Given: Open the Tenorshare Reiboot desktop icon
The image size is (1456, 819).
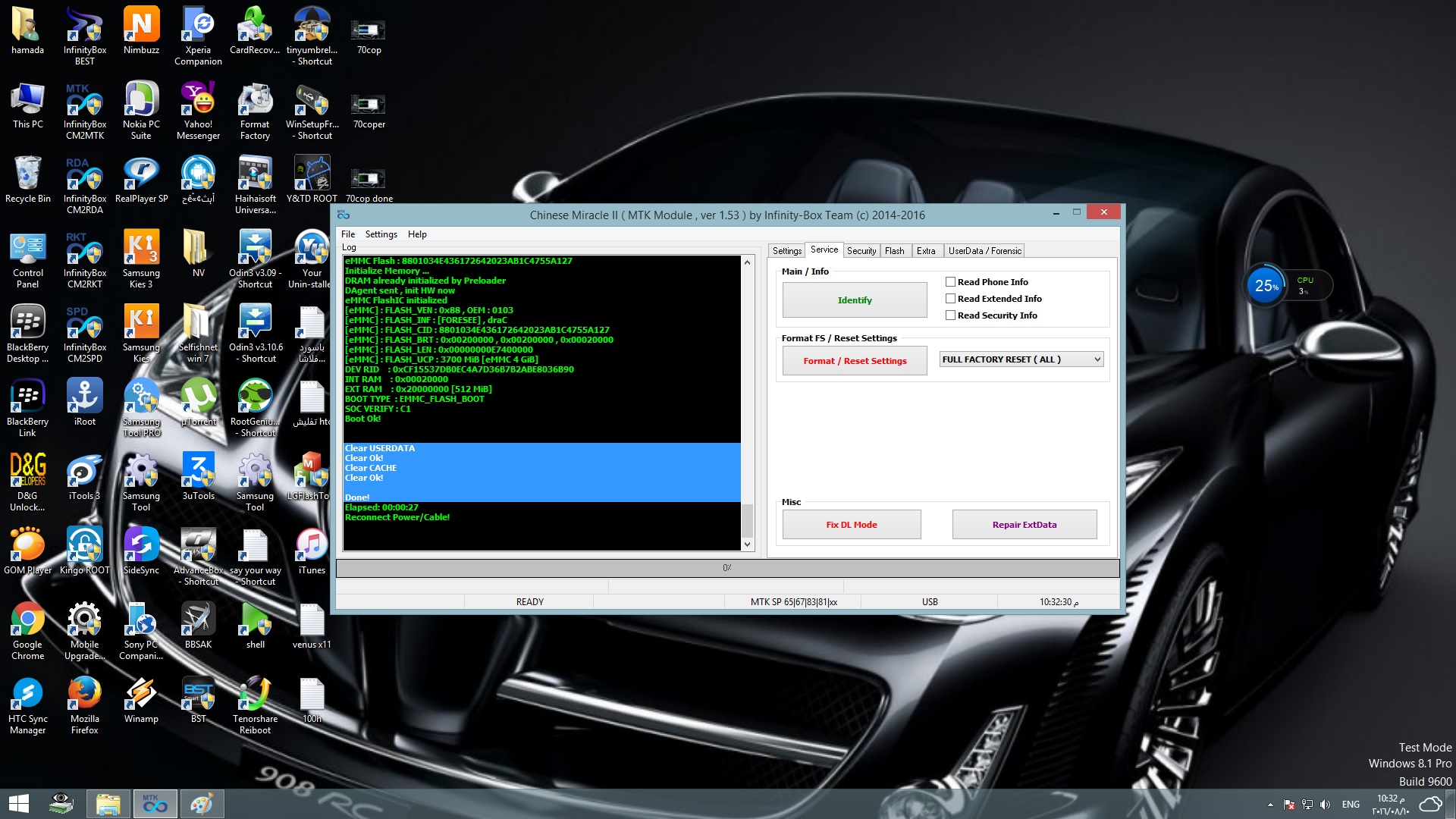Looking at the screenshot, I should (255, 704).
